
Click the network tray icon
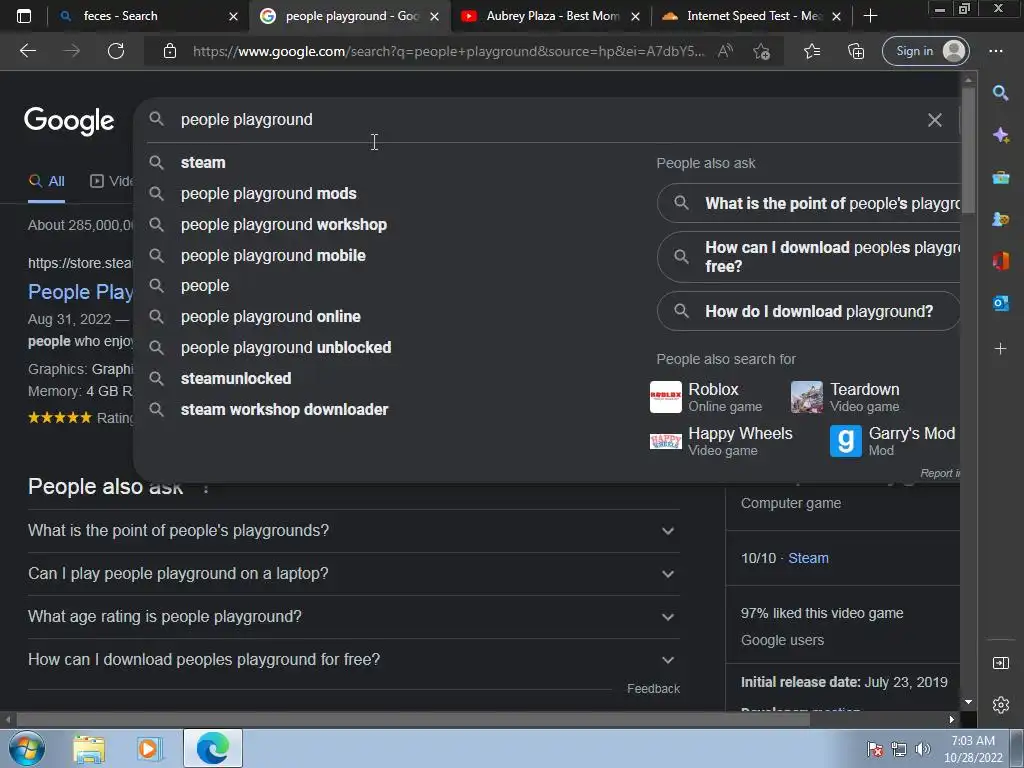899,749
